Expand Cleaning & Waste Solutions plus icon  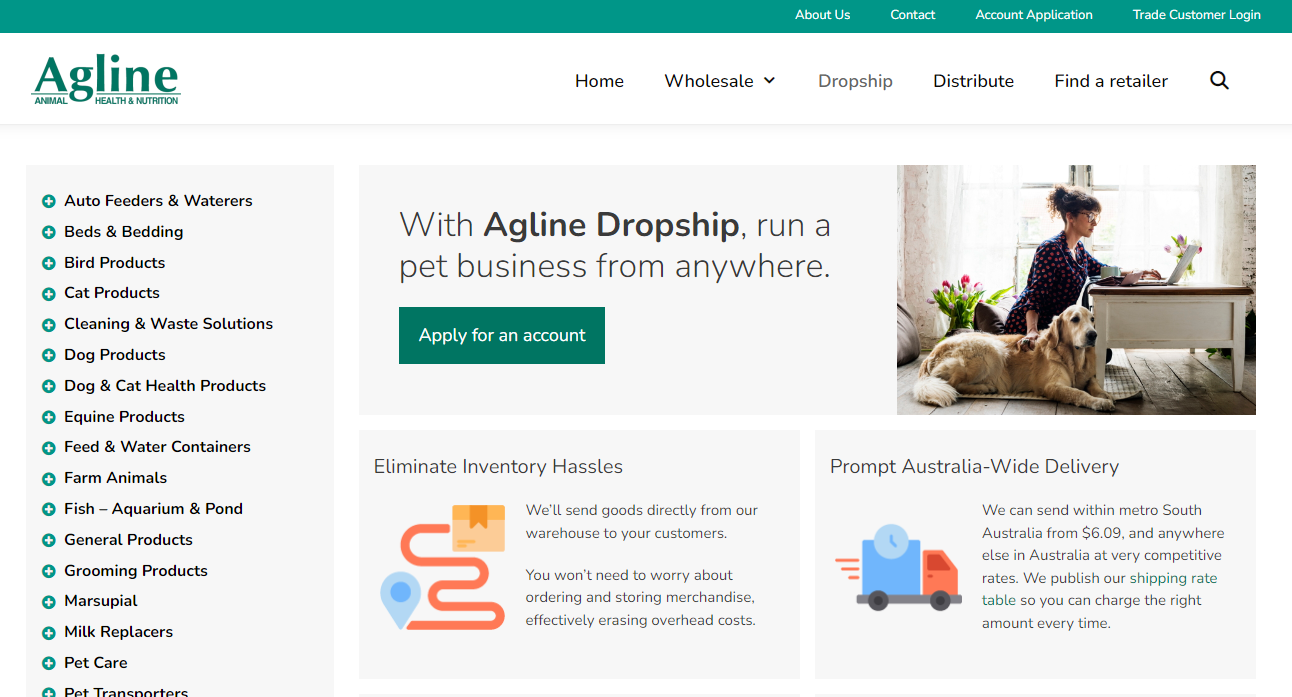pyautogui.click(x=48, y=325)
